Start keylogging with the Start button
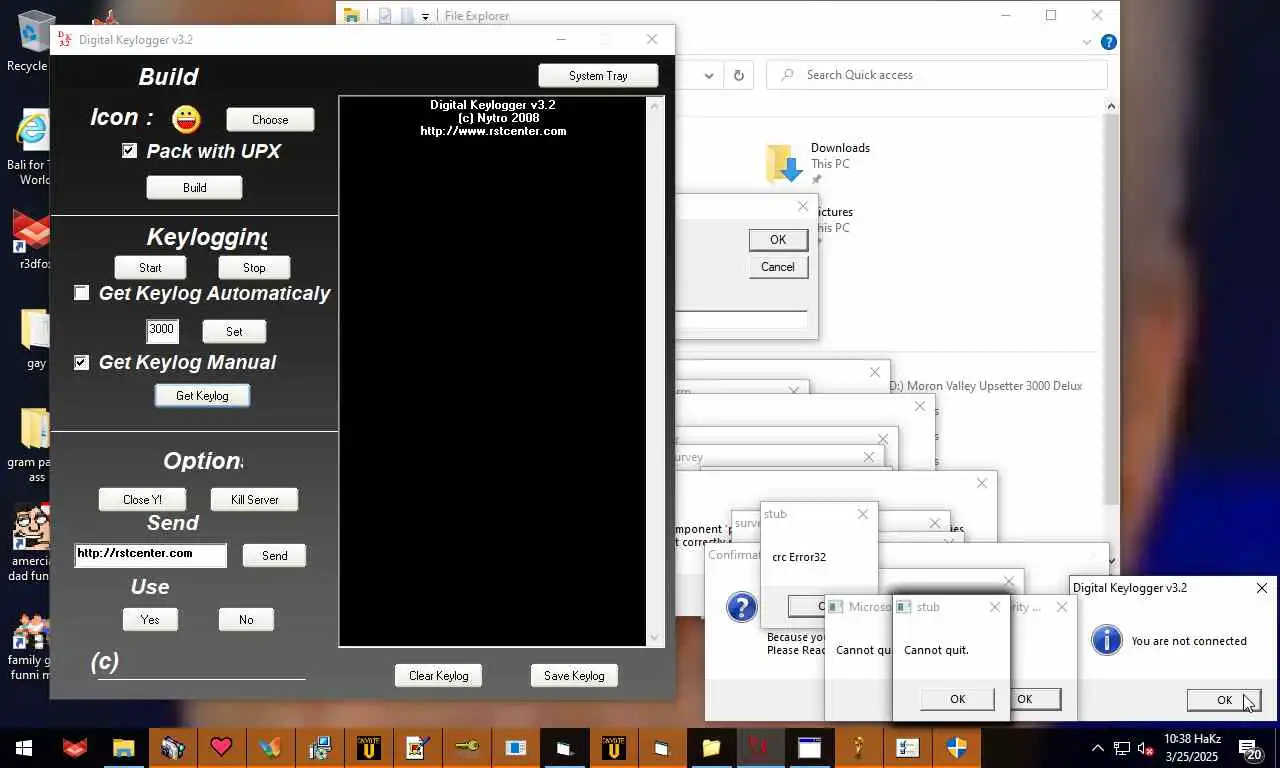 coord(150,268)
